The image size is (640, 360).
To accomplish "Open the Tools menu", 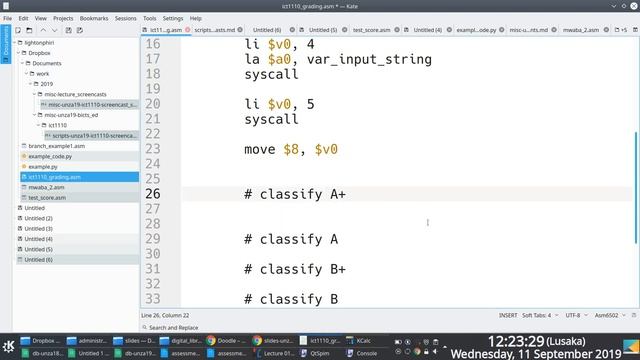I will pyautogui.click(x=149, y=18).
